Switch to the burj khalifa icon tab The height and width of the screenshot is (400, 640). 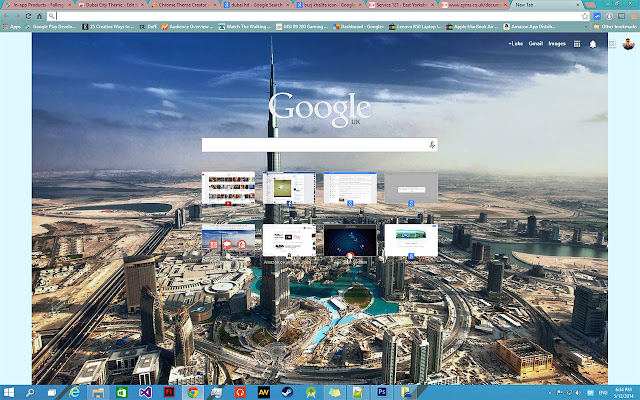[329, 5]
